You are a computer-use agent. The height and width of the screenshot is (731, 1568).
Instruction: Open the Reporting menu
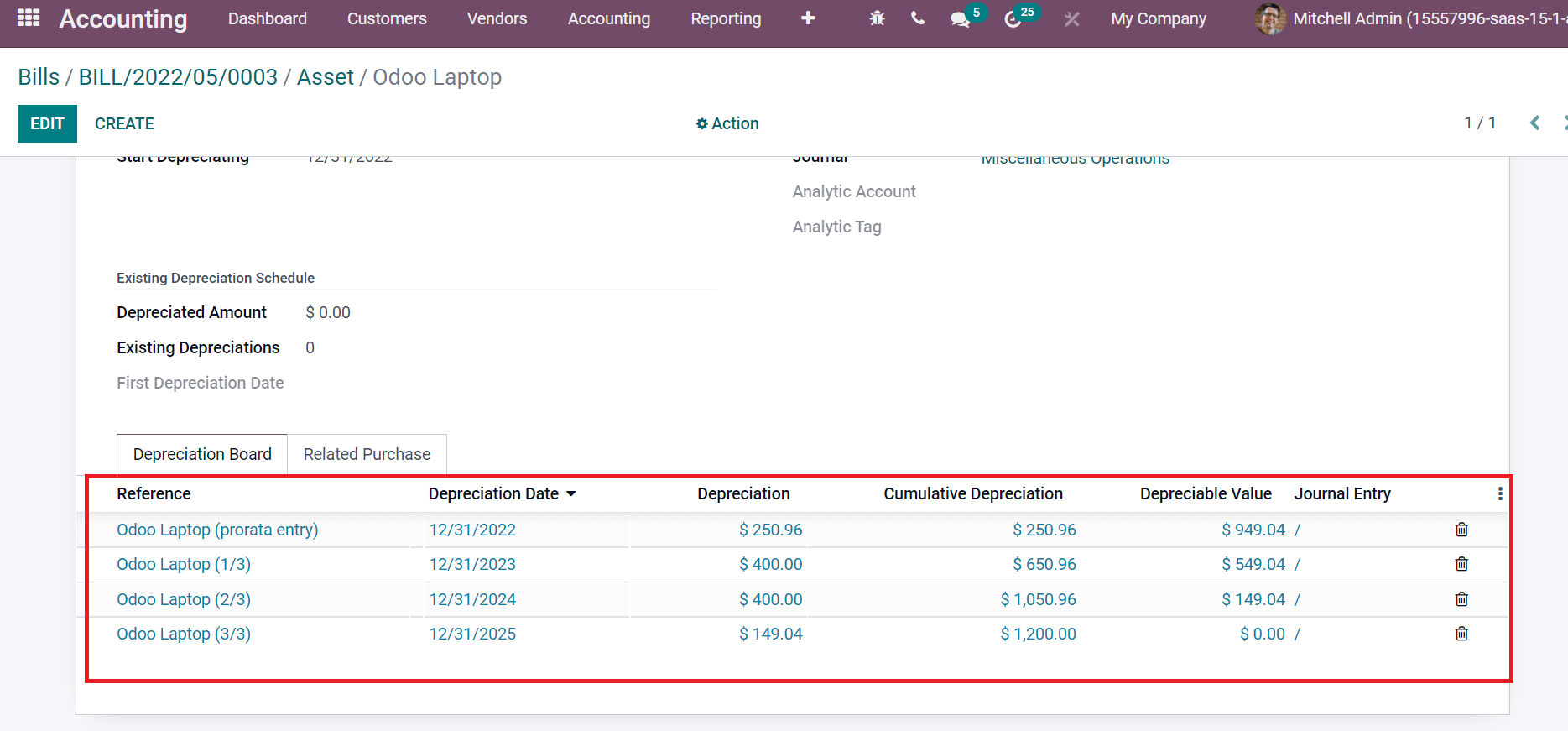coord(727,18)
